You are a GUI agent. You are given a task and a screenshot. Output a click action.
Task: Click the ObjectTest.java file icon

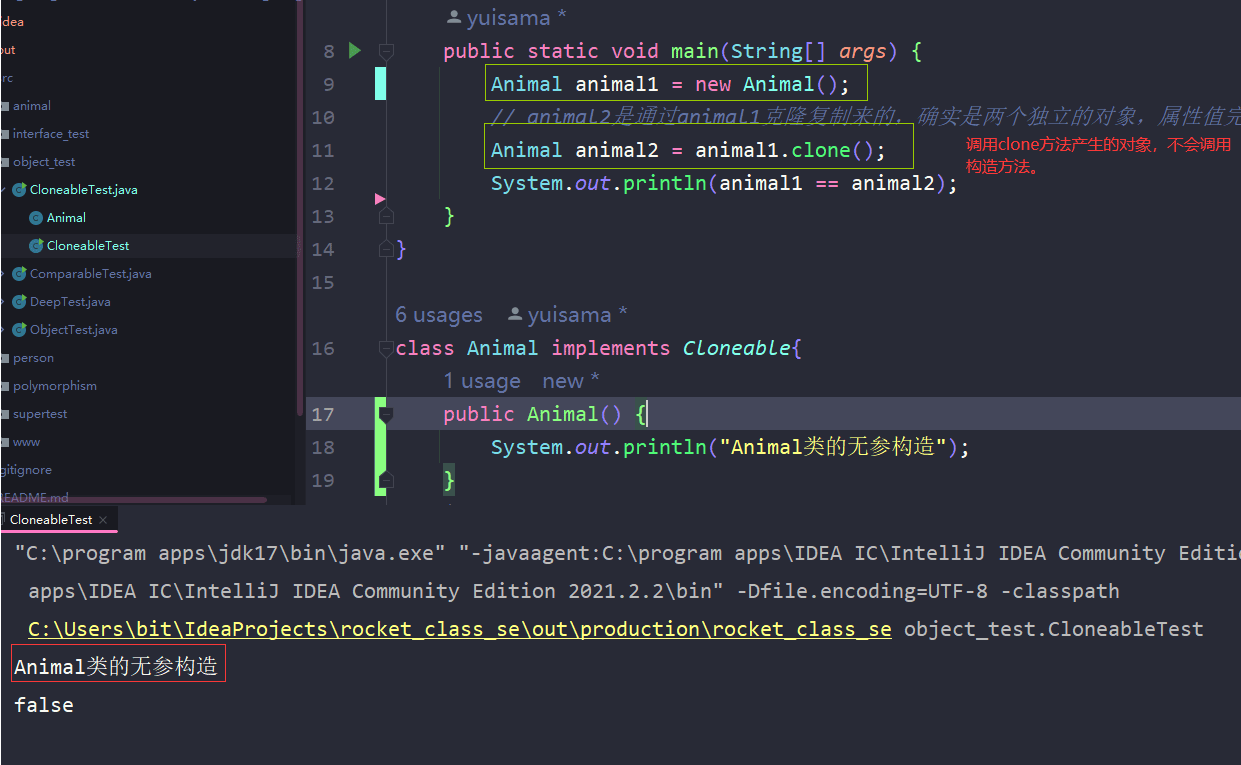19,330
